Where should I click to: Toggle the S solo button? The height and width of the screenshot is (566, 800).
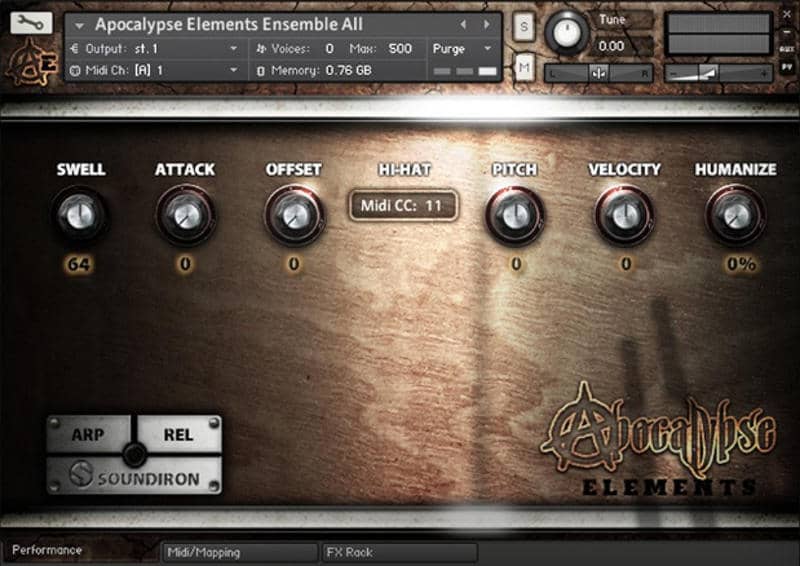click(524, 28)
